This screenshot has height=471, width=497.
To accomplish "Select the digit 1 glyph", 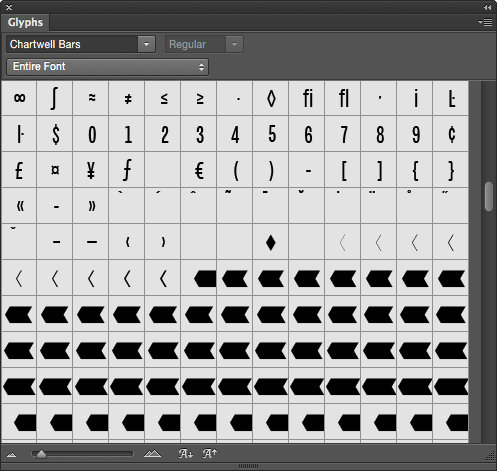I will [x=127, y=134].
